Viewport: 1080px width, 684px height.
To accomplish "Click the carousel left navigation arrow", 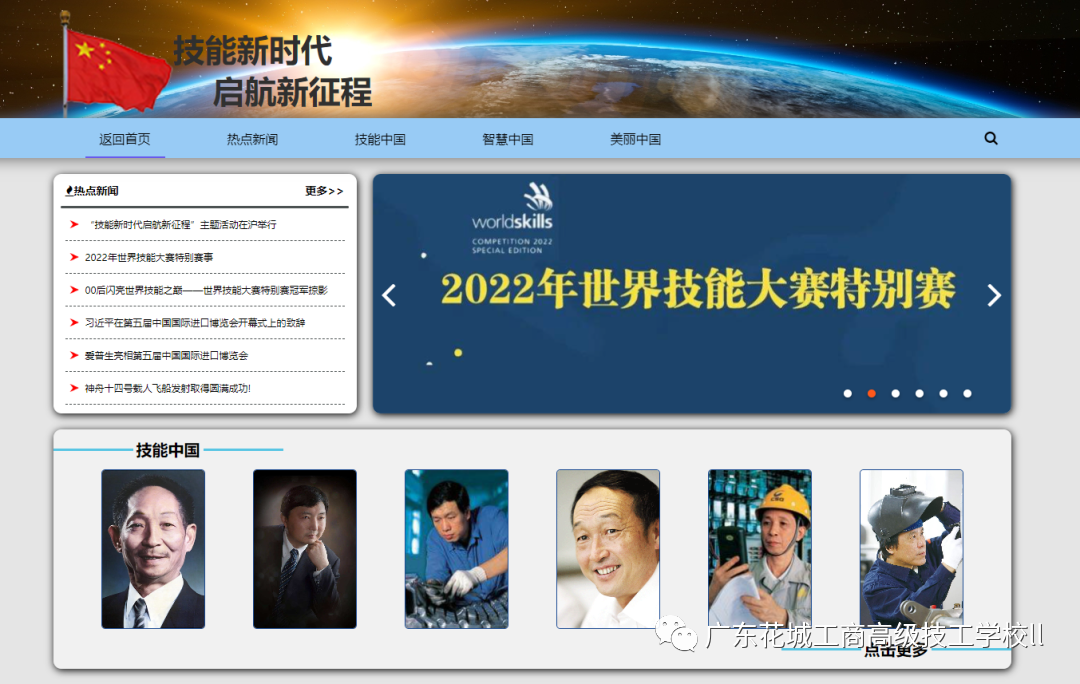I will 391,295.
